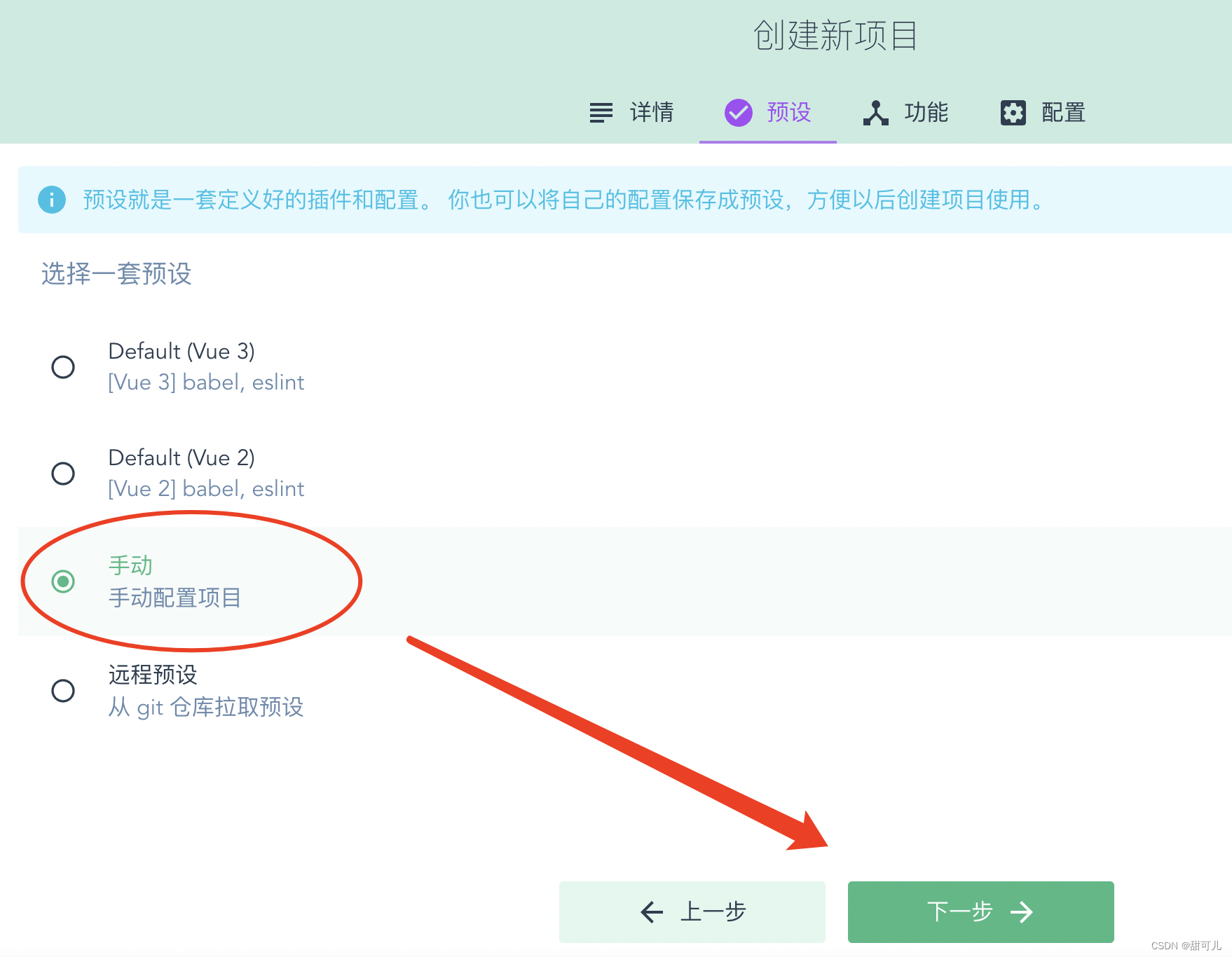Click the 手动配置项目 description text
The width and height of the screenshot is (1232, 957).
pyautogui.click(x=175, y=598)
